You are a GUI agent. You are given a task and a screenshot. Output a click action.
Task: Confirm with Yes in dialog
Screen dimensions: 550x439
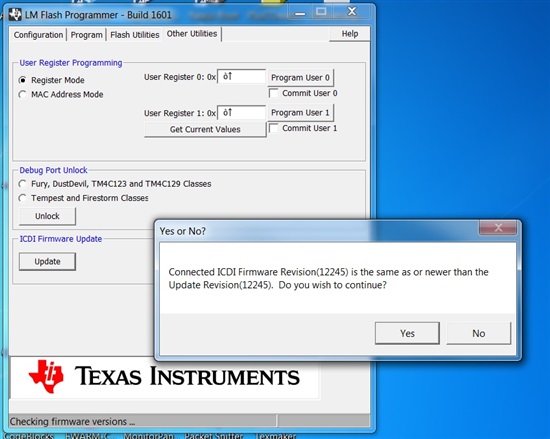(407, 333)
